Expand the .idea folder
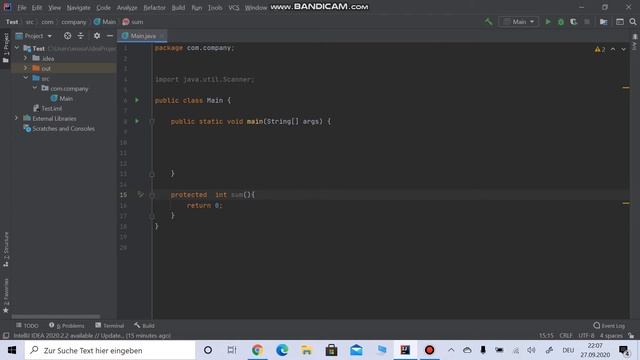 point(26,58)
